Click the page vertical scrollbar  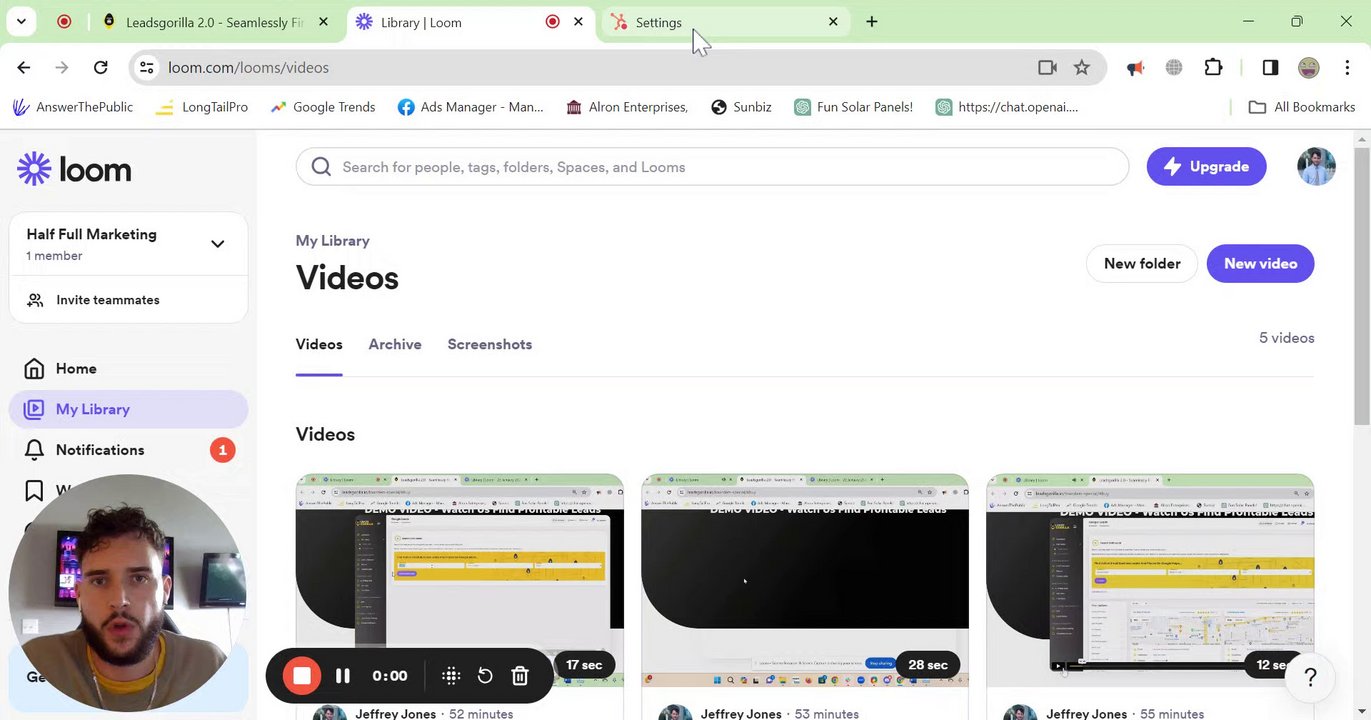(1362, 285)
